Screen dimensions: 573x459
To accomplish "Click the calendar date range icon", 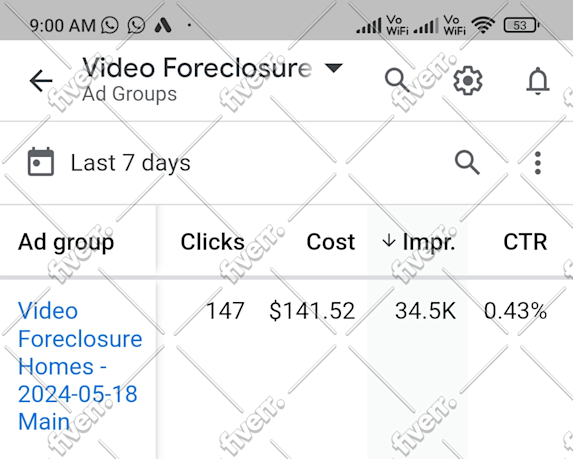I will pyautogui.click(x=41, y=162).
